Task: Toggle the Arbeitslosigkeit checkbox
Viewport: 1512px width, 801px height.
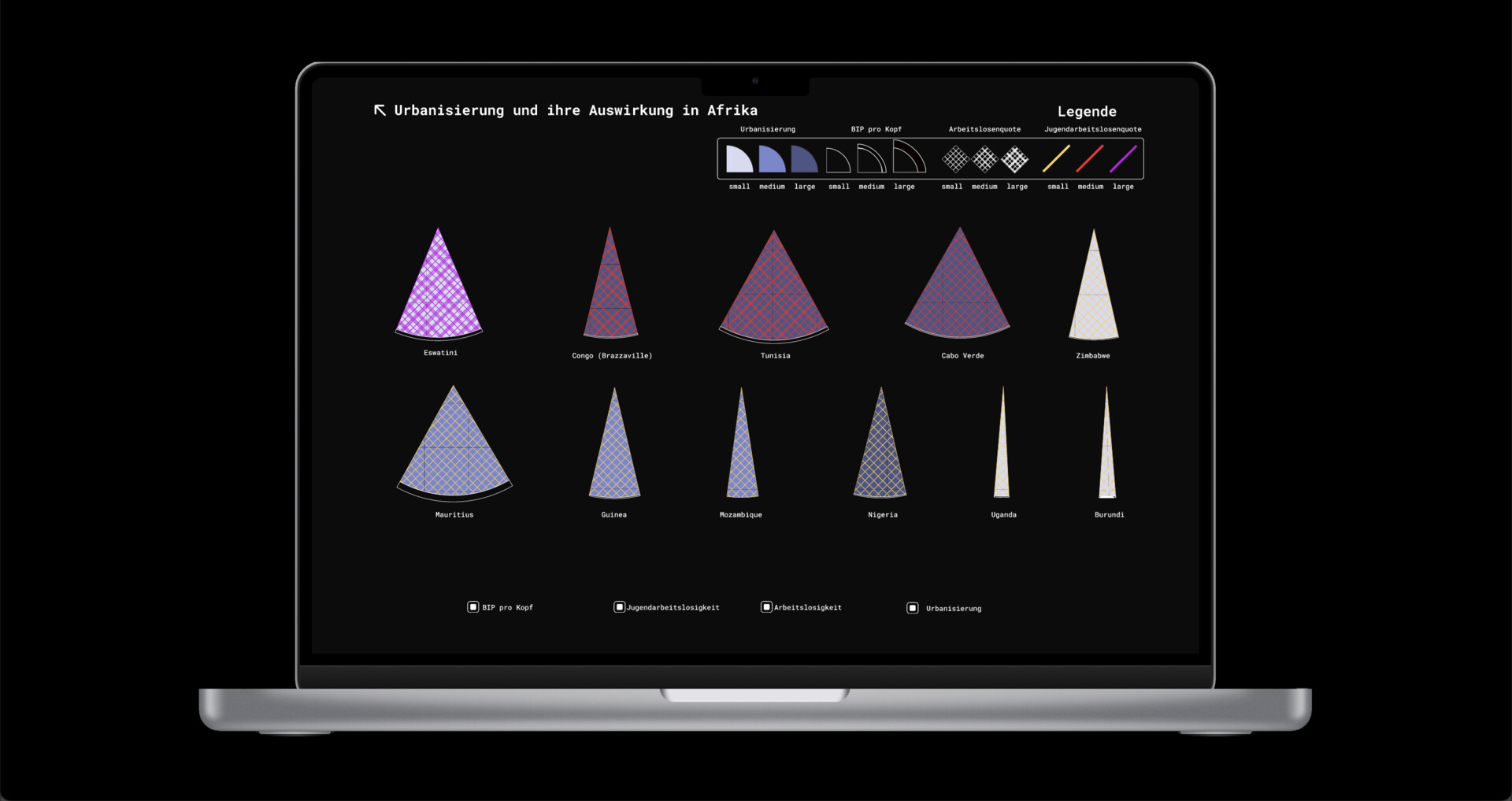Action: pos(765,607)
